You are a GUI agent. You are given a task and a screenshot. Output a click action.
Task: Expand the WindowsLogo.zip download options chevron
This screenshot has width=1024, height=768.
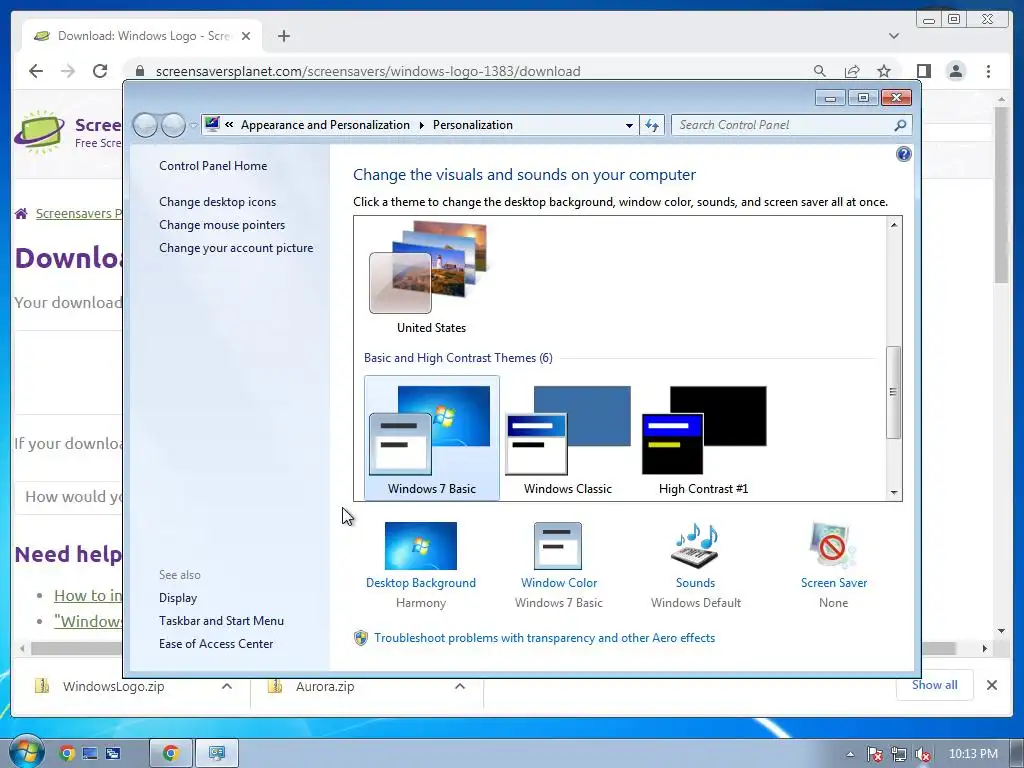click(227, 686)
